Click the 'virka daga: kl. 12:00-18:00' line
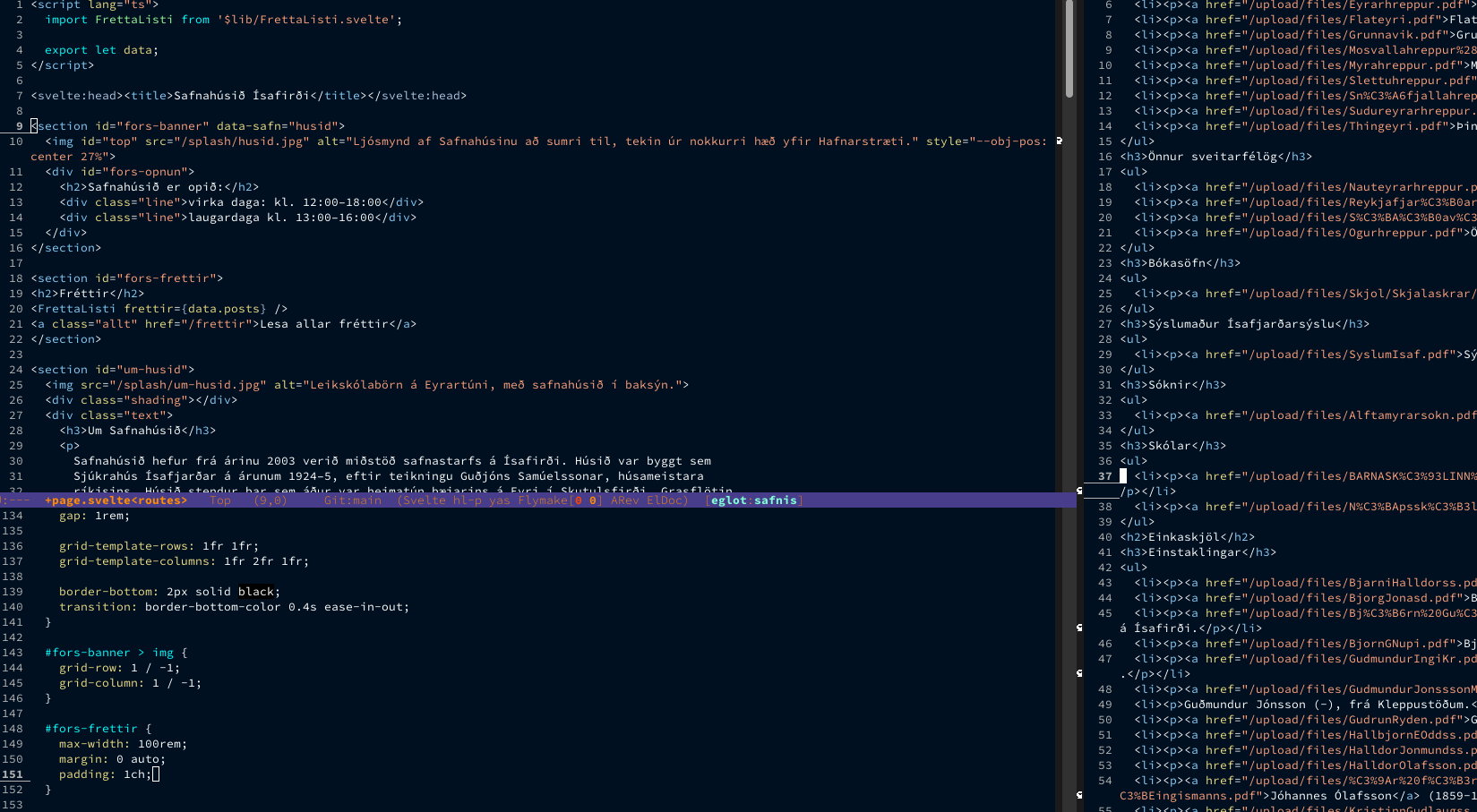1477x812 pixels. [241, 202]
